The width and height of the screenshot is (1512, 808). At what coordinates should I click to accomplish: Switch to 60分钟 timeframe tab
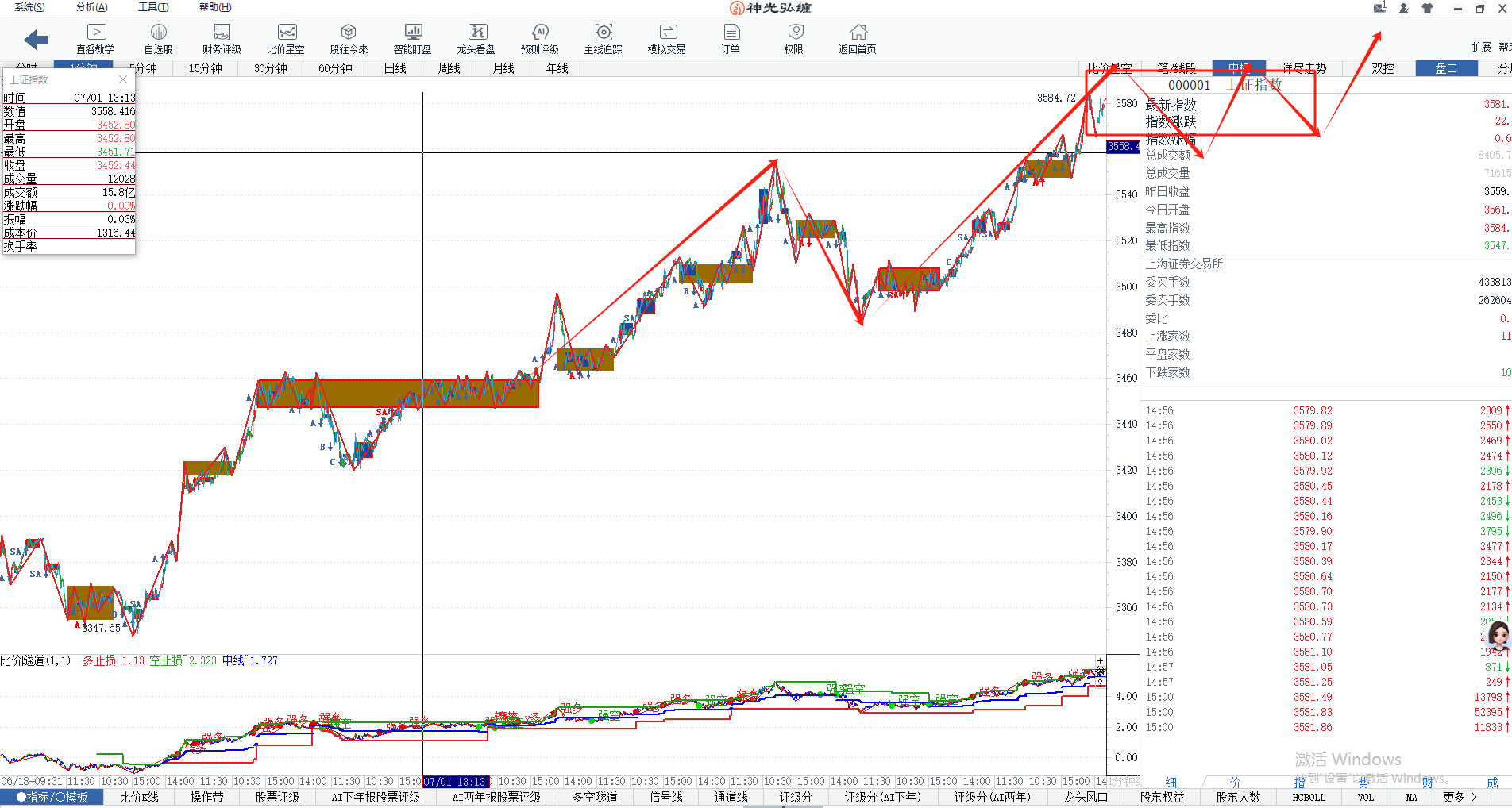(x=335, y=68)
